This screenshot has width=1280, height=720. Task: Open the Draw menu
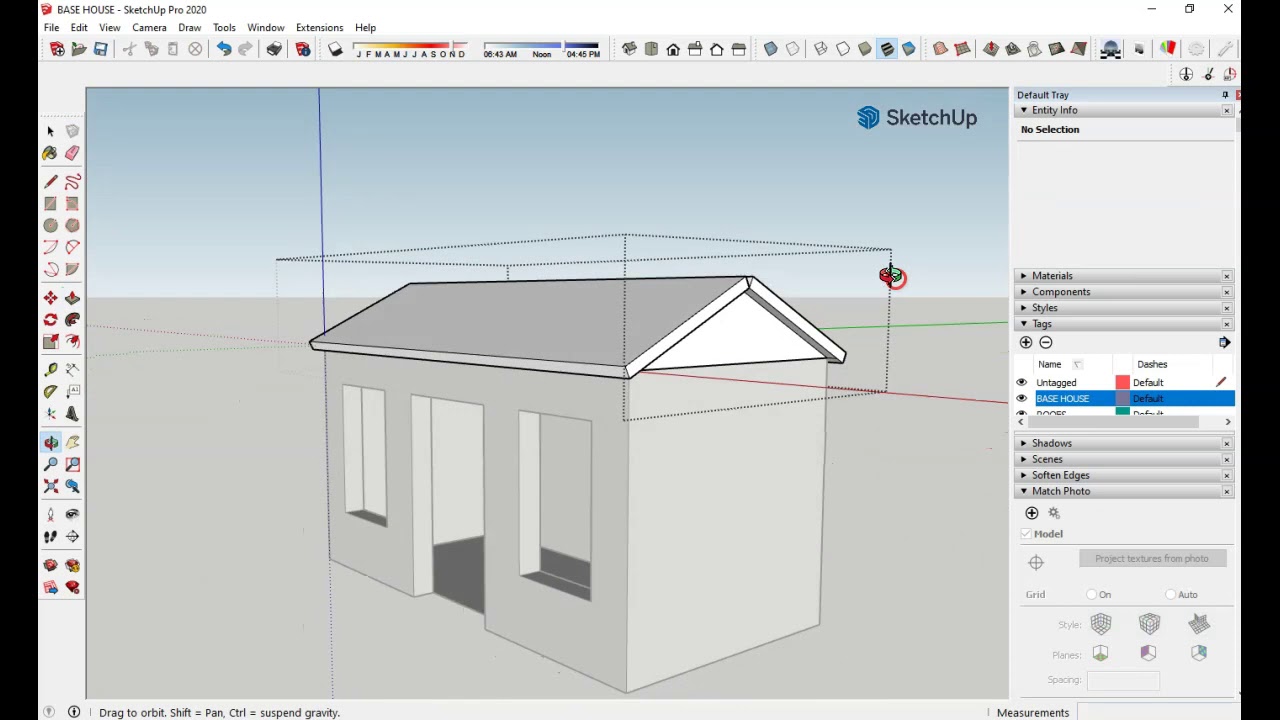click(189, 28)
